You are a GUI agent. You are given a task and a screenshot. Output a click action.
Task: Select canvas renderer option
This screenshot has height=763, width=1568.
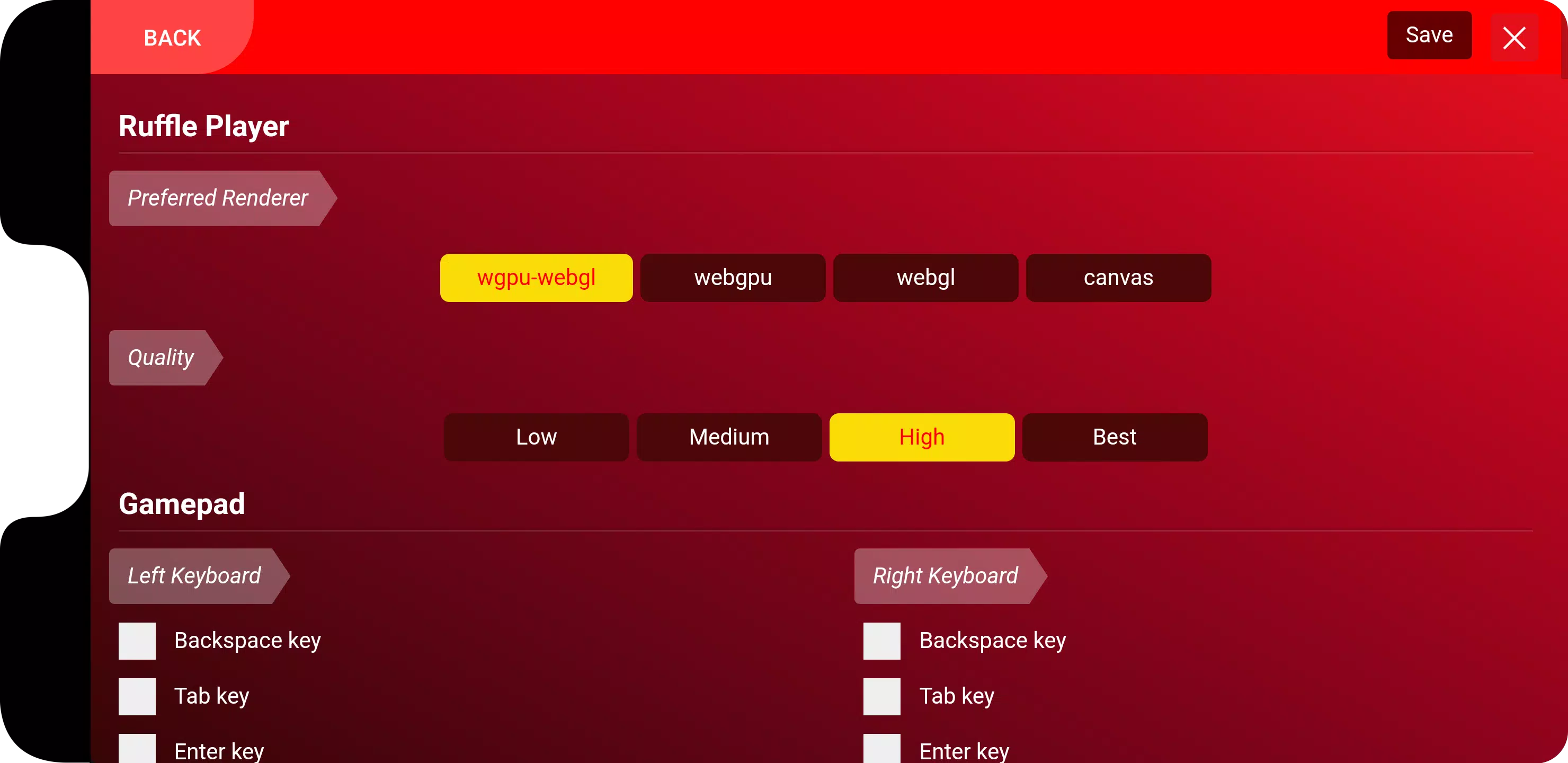tap(1118, 278)
